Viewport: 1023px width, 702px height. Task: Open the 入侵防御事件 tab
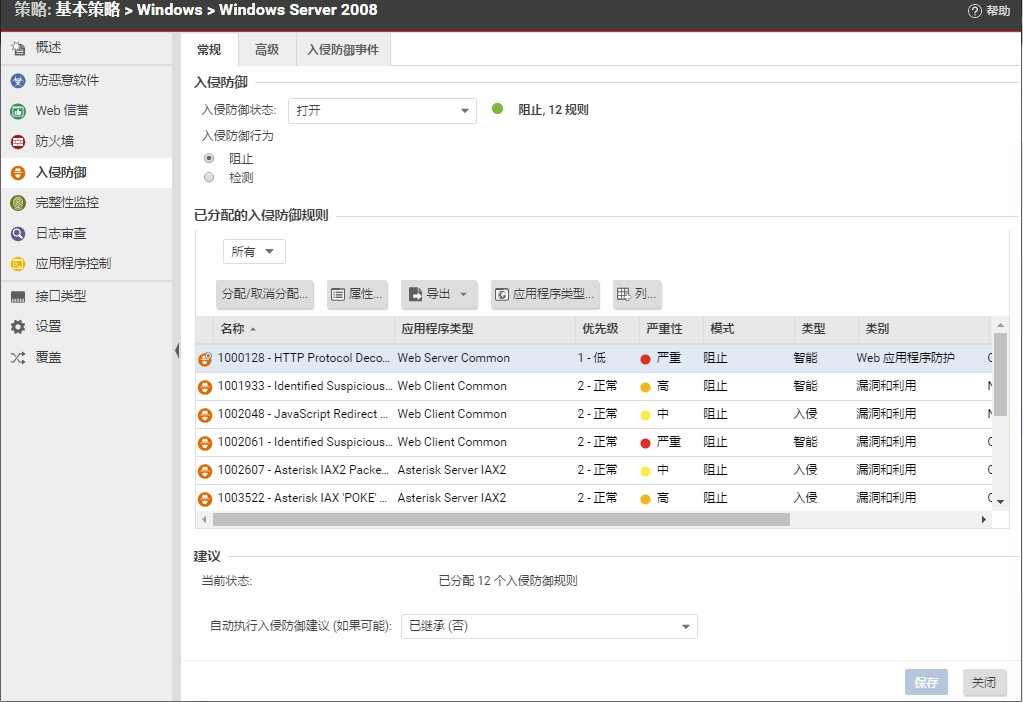point(343,49)
